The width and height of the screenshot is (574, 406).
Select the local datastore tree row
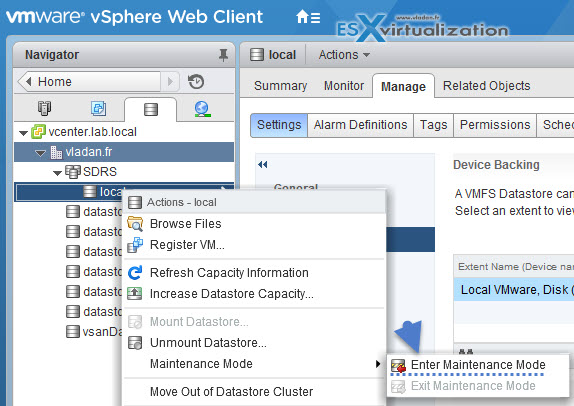click(124, 192)
